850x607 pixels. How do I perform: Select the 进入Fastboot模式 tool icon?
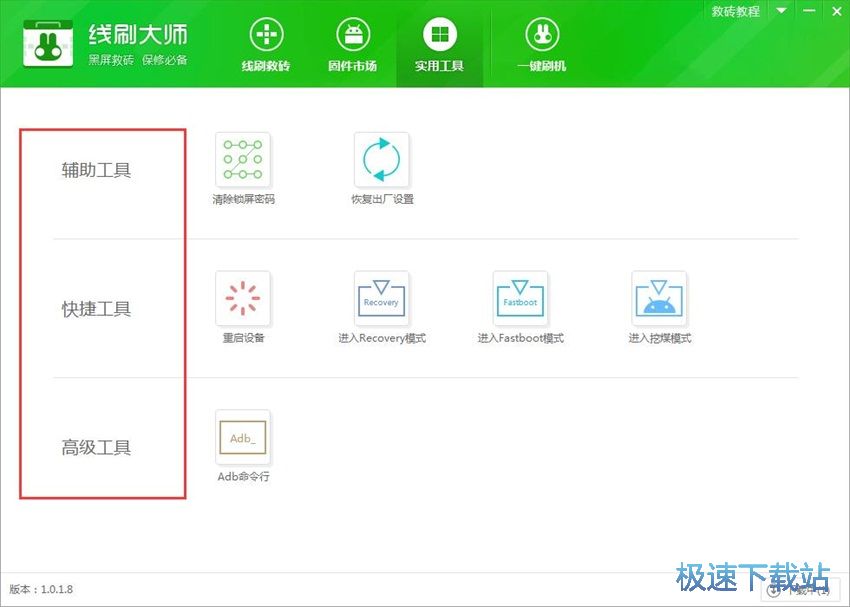click(520, 299)
